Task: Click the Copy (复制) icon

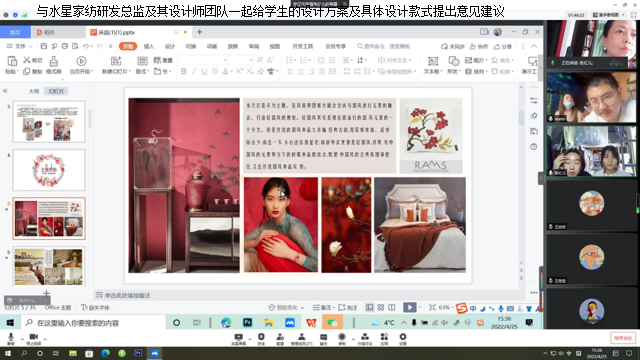Action: click(x=27, y=71)
